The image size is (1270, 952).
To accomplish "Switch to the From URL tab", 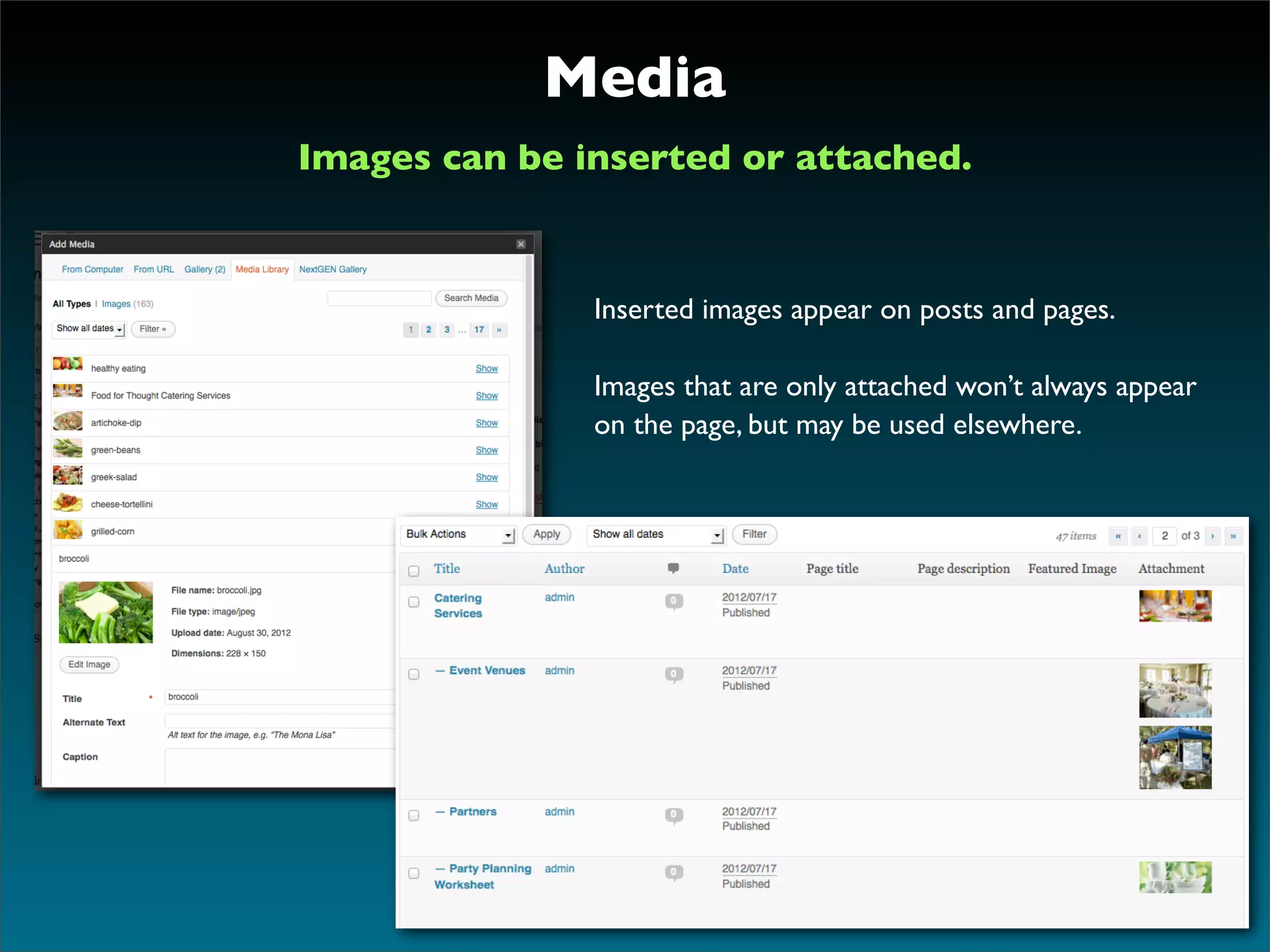I will point(154,270).
